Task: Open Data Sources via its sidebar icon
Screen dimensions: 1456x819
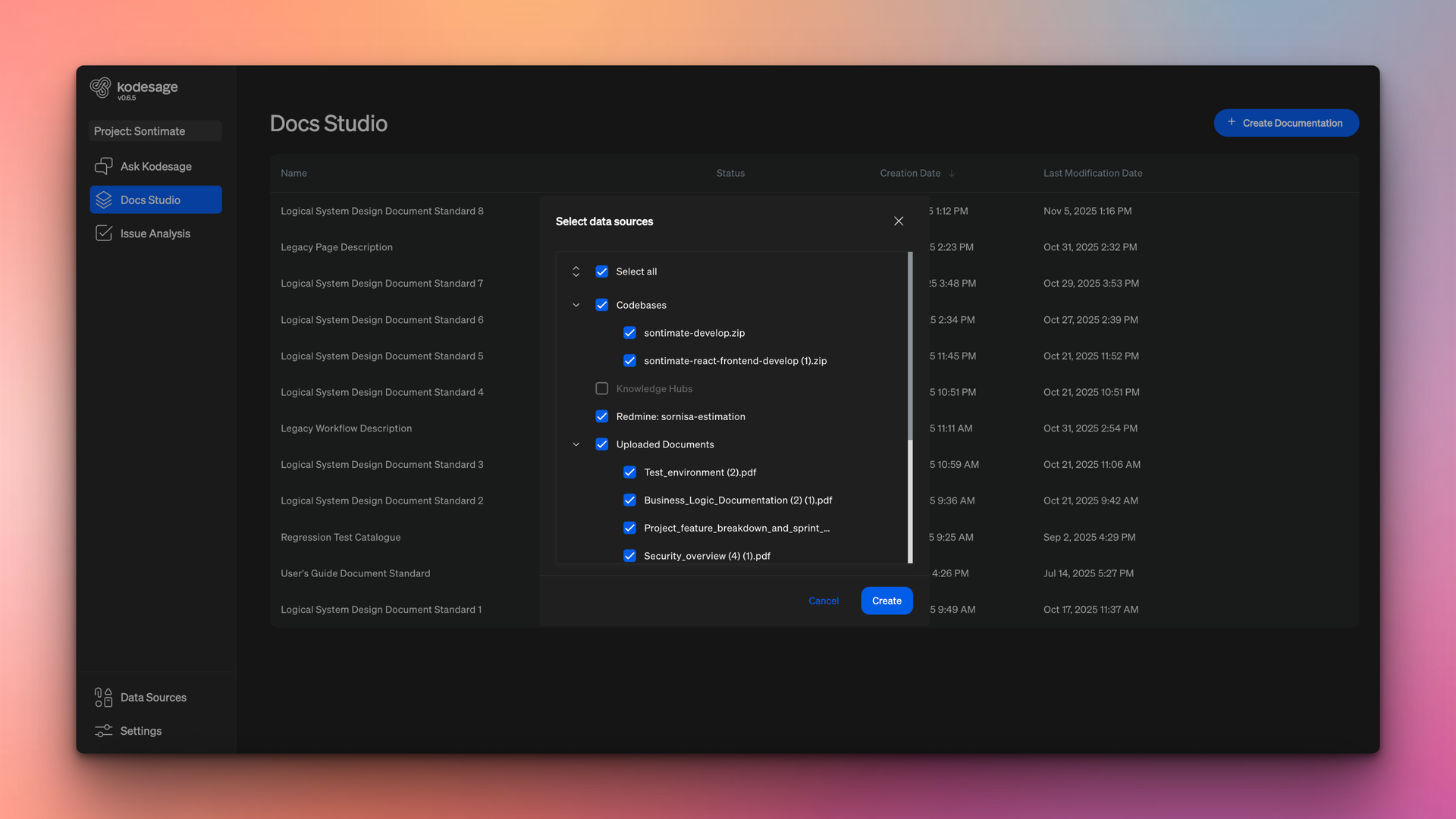Action: tap(102, 697)
